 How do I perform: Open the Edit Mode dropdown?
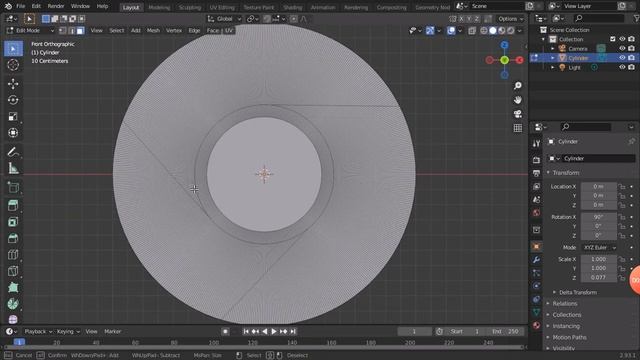pos(30,31)
